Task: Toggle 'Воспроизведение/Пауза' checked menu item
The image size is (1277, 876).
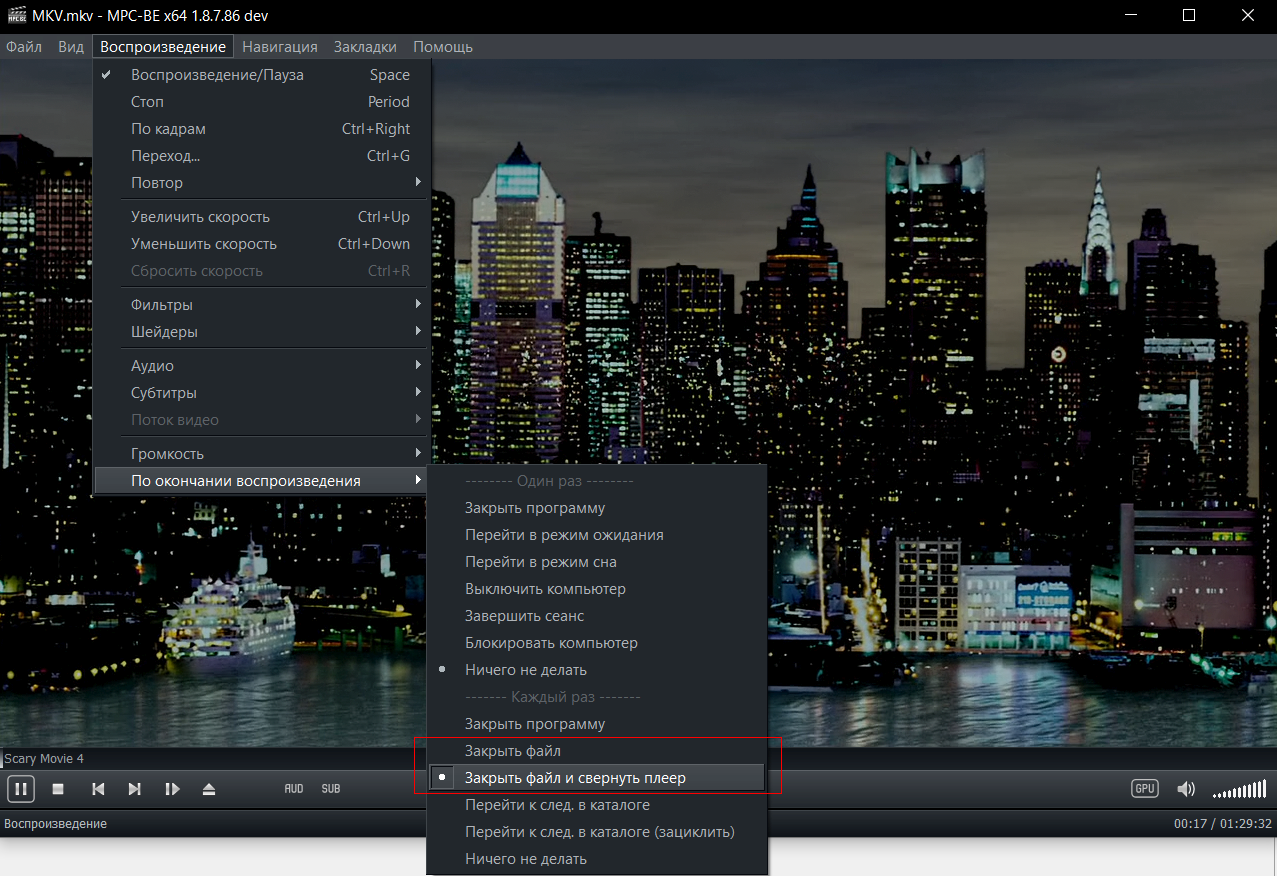Action: pos(217,75)
